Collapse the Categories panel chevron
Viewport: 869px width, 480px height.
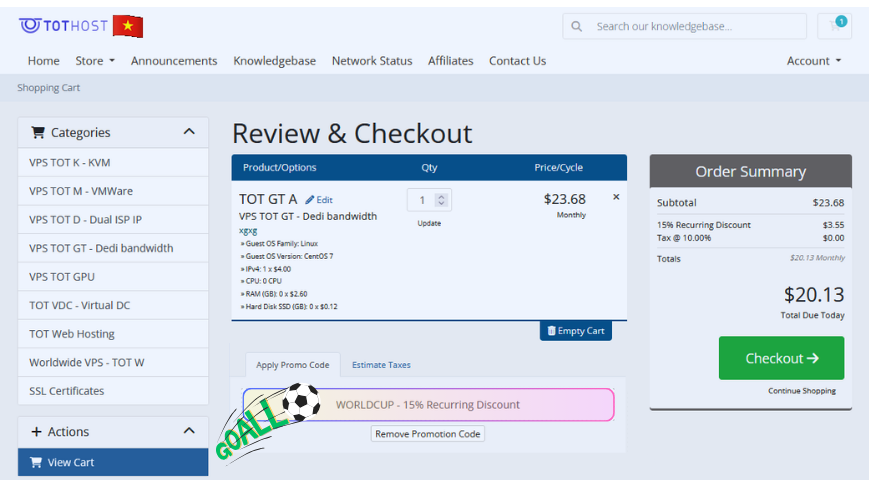click(189, 132)
